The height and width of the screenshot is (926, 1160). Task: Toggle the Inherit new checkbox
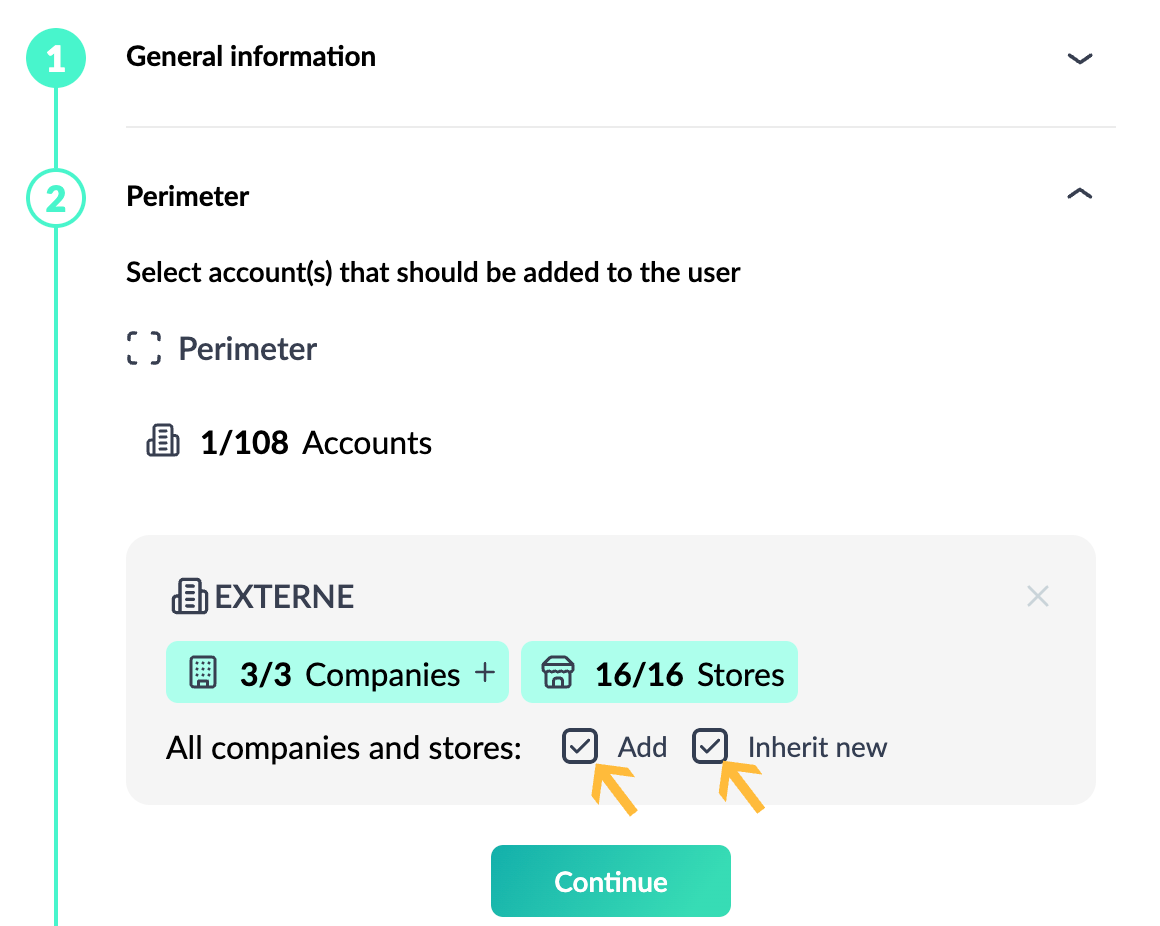(710, 746)
